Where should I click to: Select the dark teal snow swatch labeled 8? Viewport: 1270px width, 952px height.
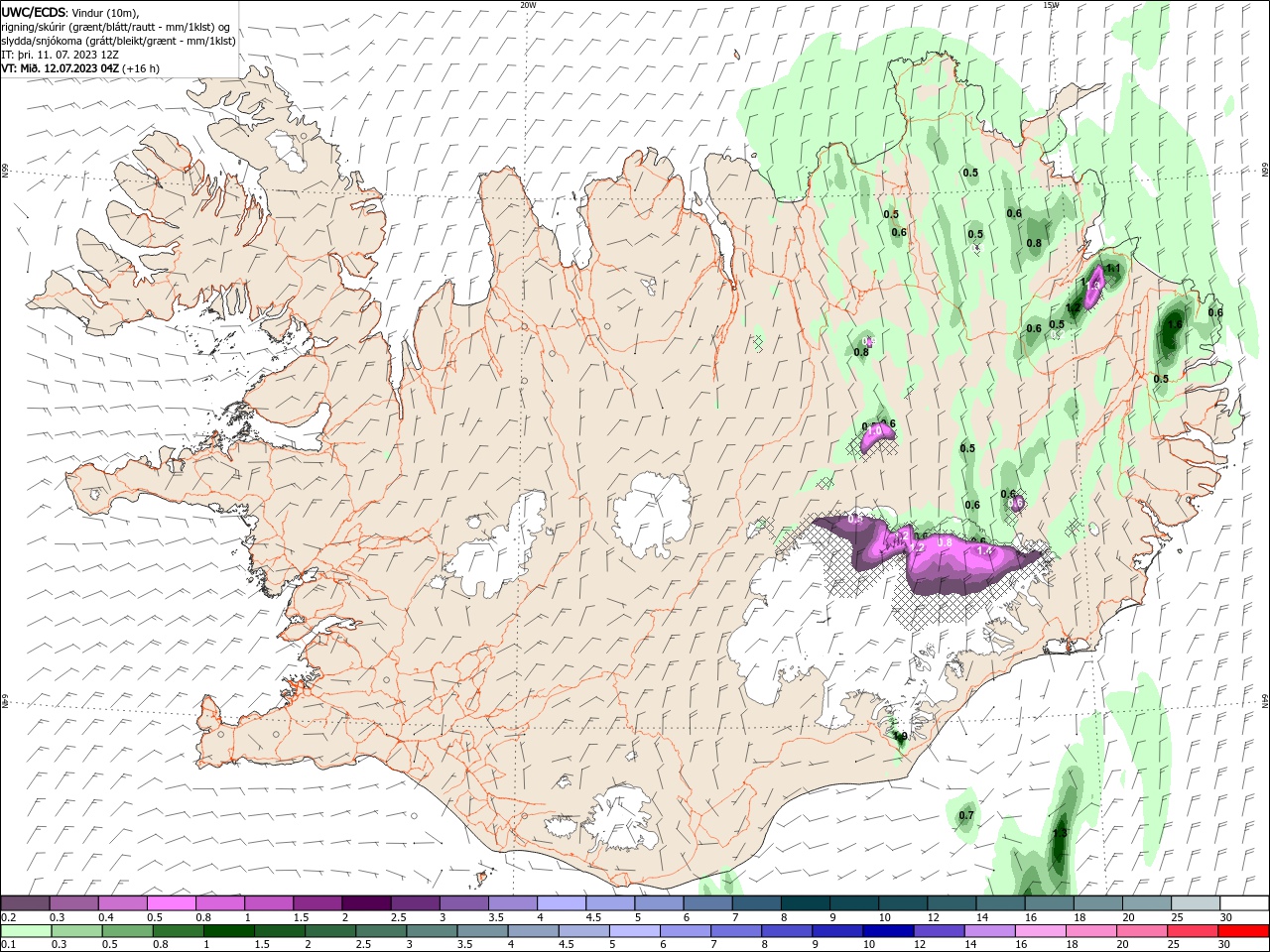(806, 902)
